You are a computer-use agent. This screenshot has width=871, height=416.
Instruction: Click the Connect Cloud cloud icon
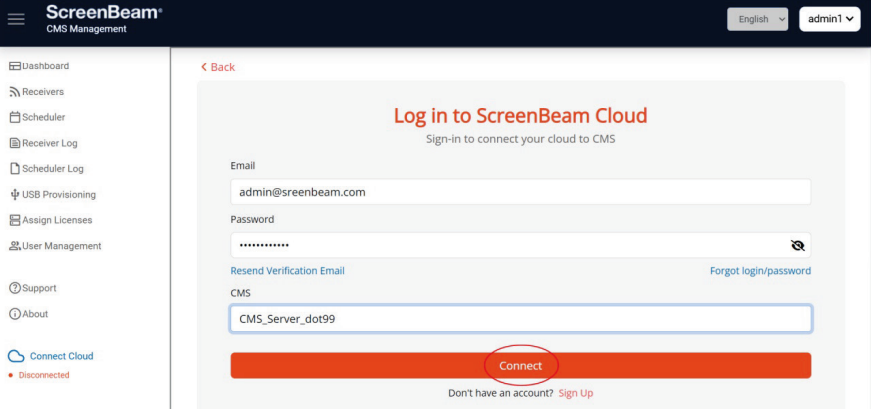(16, 357)
